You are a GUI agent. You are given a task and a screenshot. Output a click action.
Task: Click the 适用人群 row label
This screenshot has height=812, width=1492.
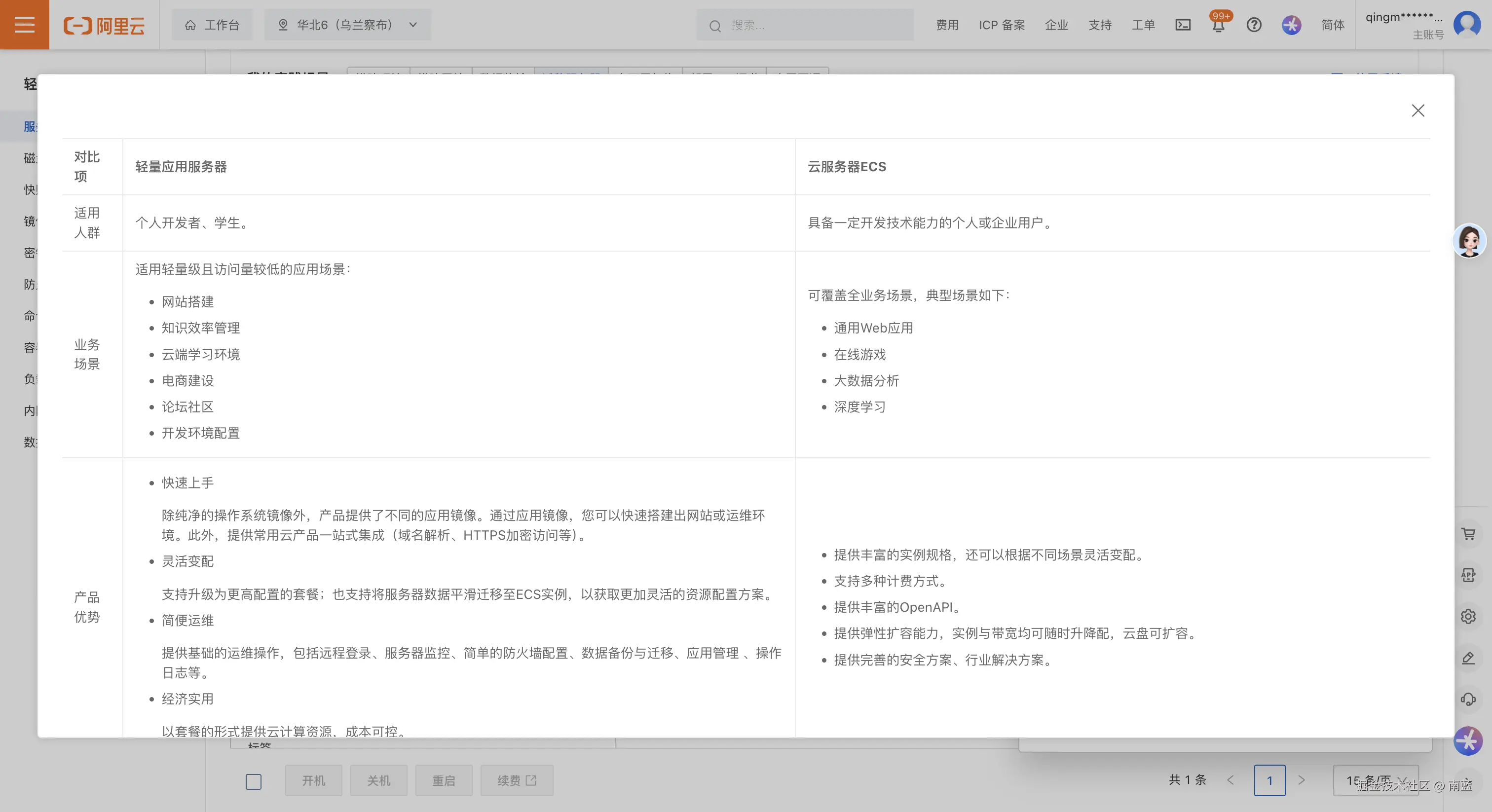[x=87, y=222]
